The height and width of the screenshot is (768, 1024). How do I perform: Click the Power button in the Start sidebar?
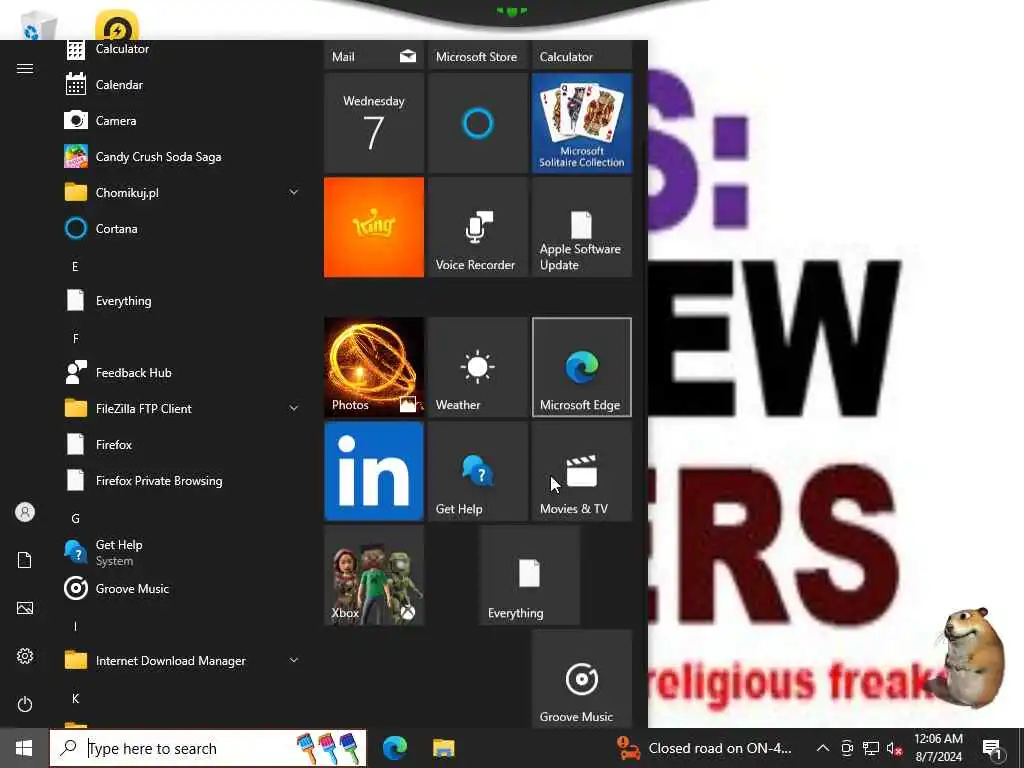(25, 704)
